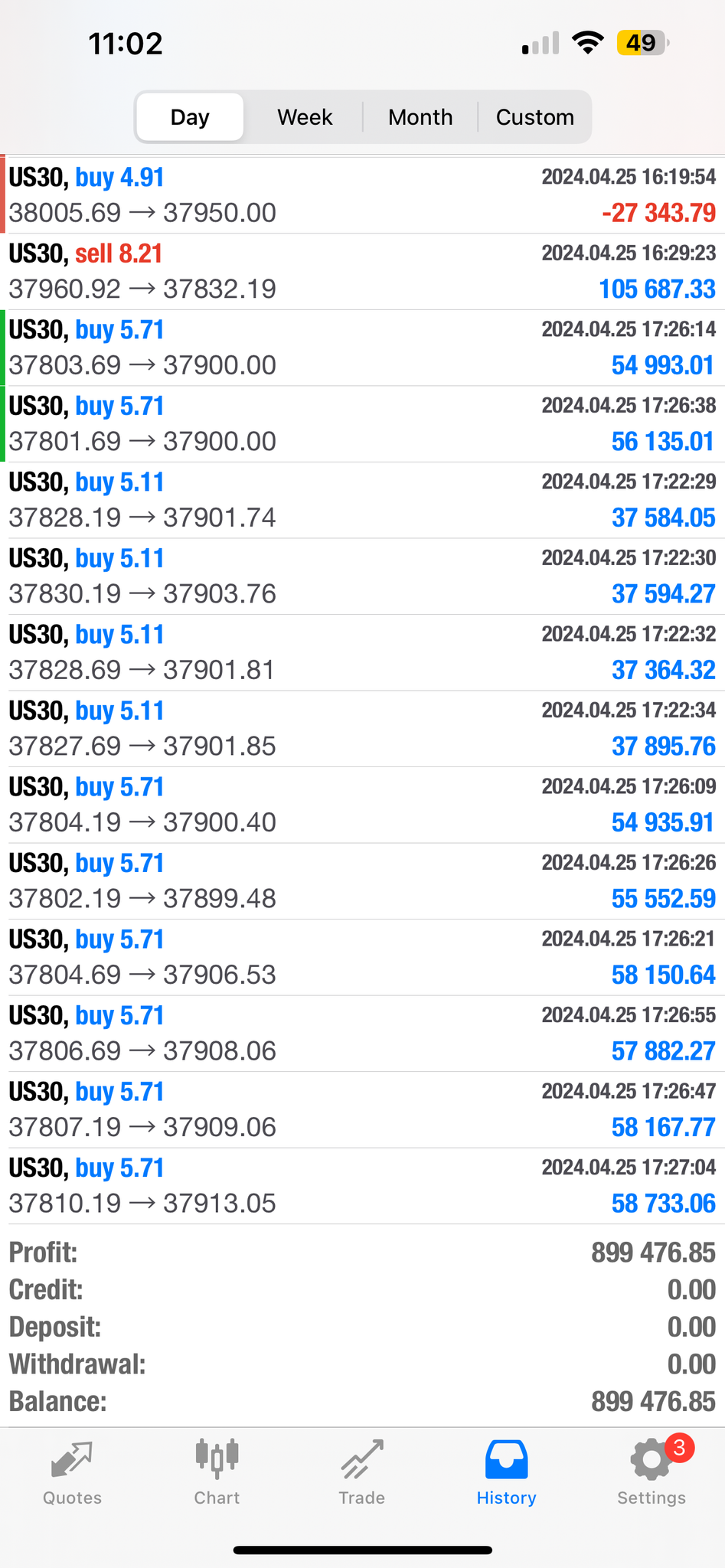
Task: Open US30 buy trade from 17:22:29
Action: click(x=362, y=500)
